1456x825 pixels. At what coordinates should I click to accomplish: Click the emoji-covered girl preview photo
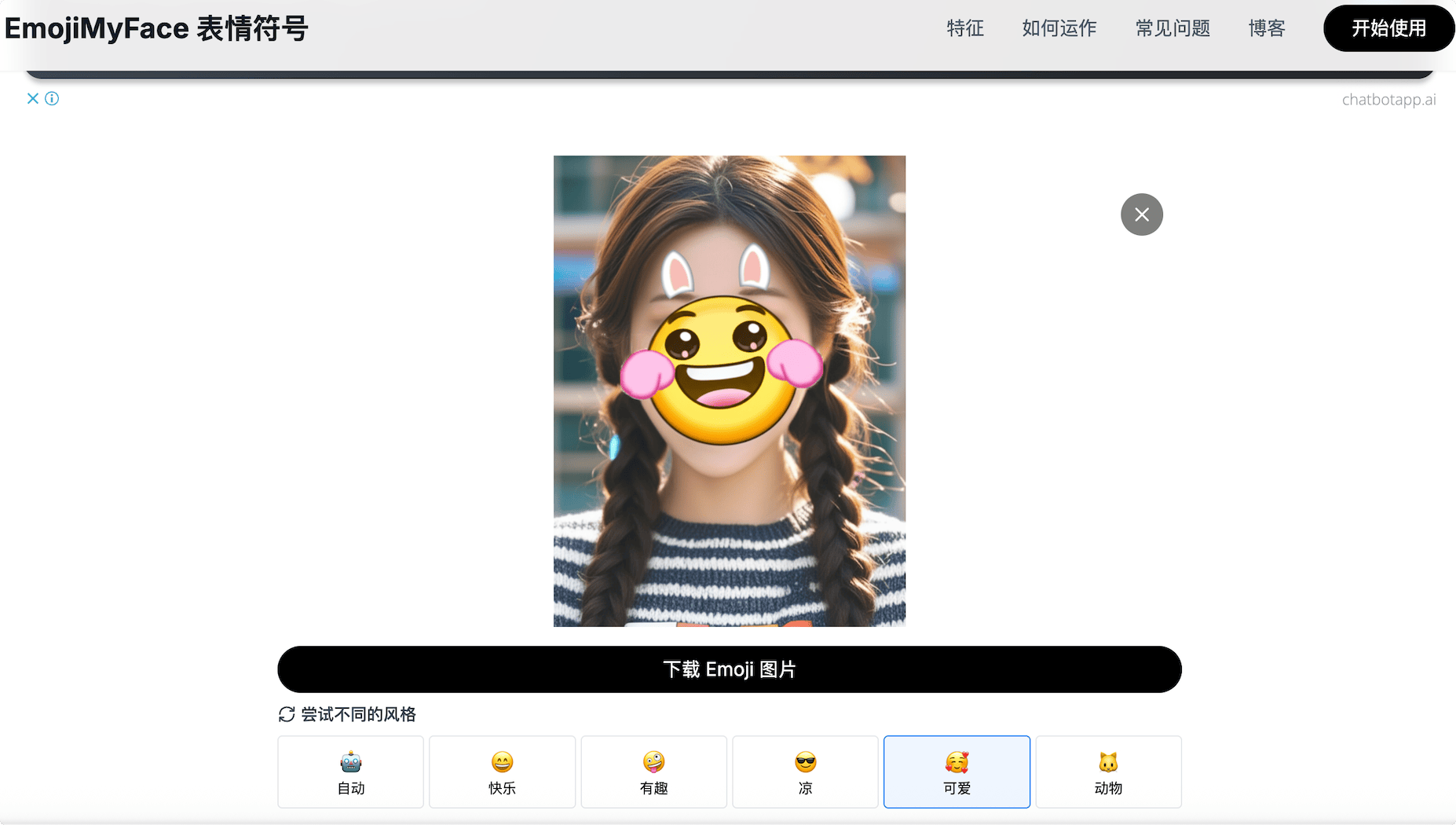click(729, 390)
